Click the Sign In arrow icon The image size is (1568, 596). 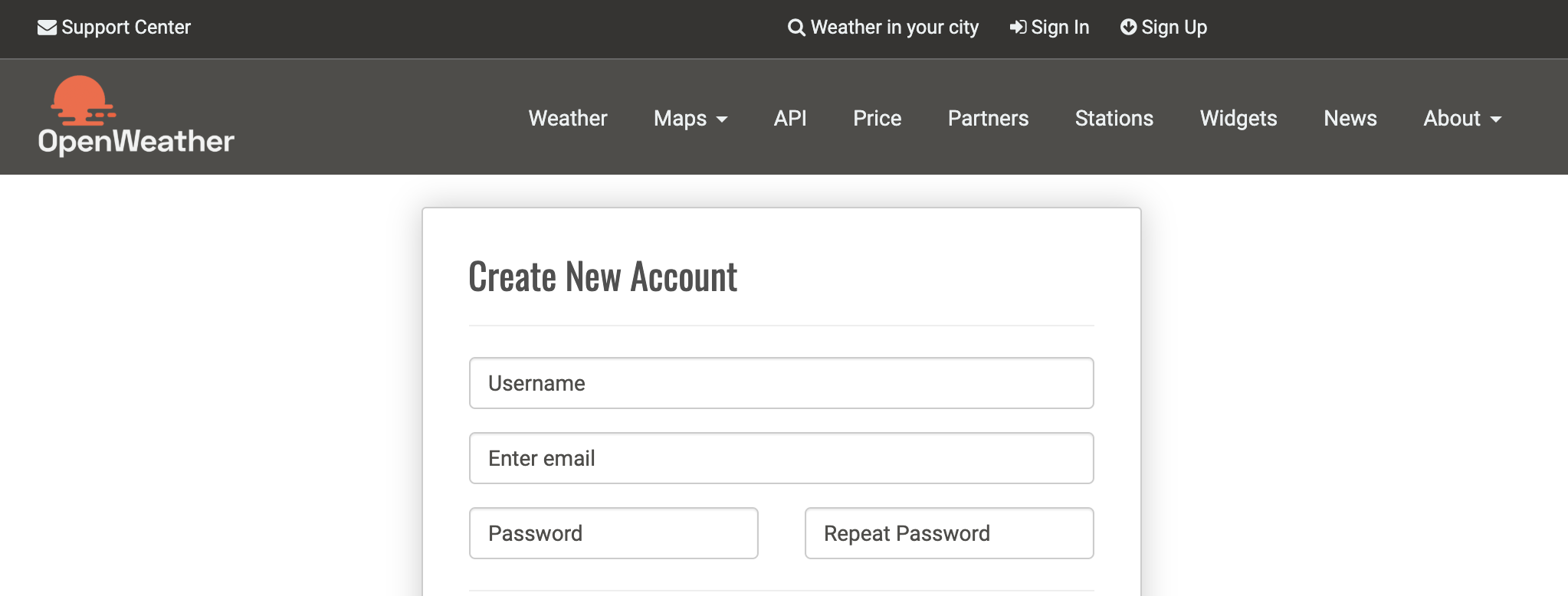pos(1018,28)
